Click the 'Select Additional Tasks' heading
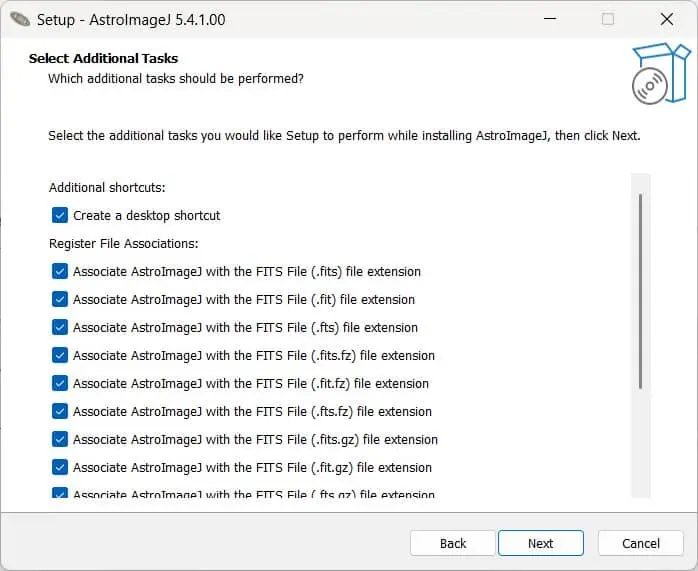The height and width of the screenshot is (571, 698). tap(103, 58)
